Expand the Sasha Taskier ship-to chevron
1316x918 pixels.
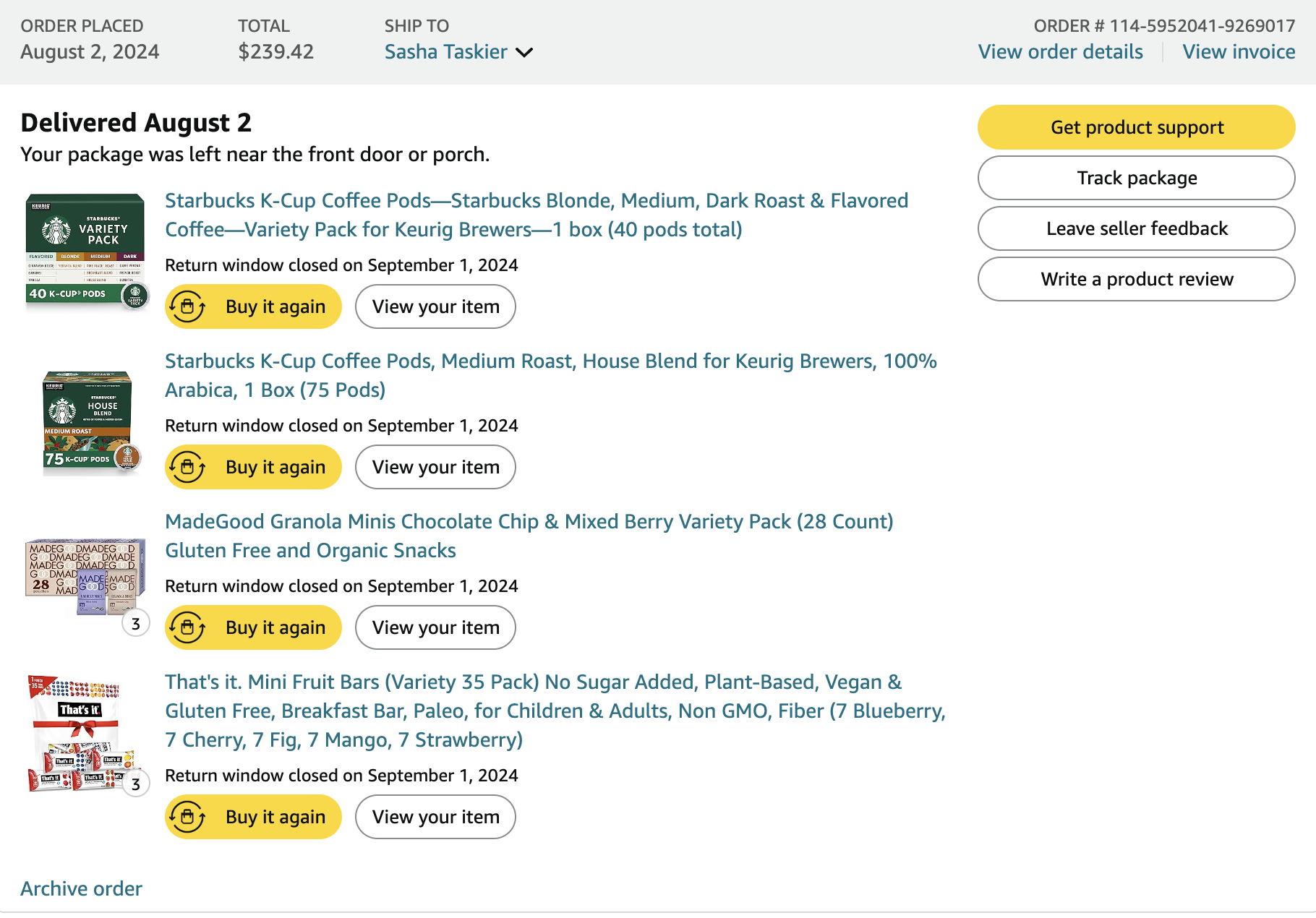coord(524,53)
